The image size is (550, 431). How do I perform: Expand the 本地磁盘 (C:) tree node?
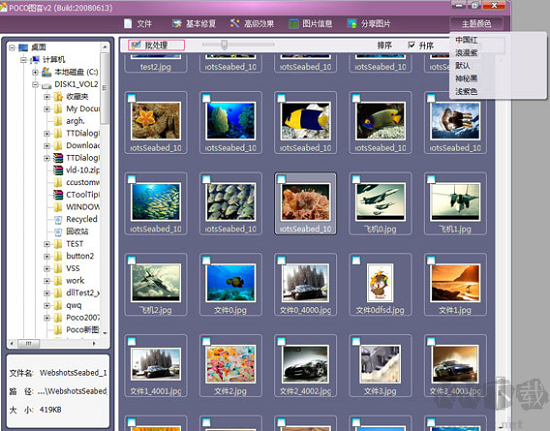tap(35, 72)
